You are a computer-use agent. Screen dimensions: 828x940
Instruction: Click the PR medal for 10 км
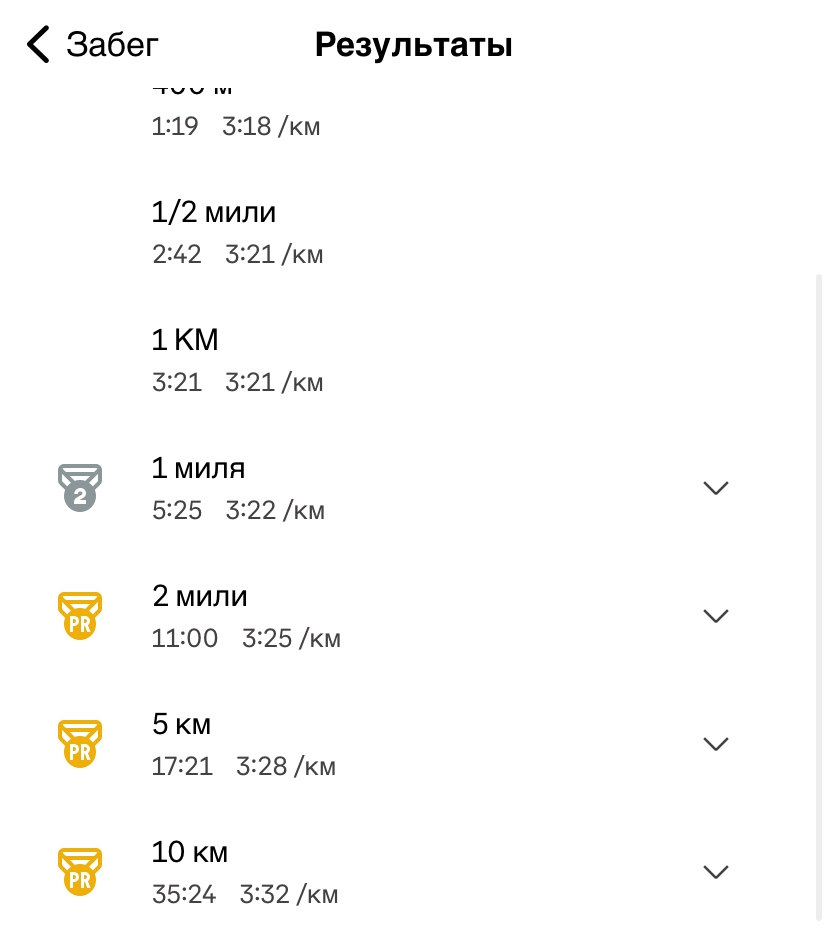point(80,871)
